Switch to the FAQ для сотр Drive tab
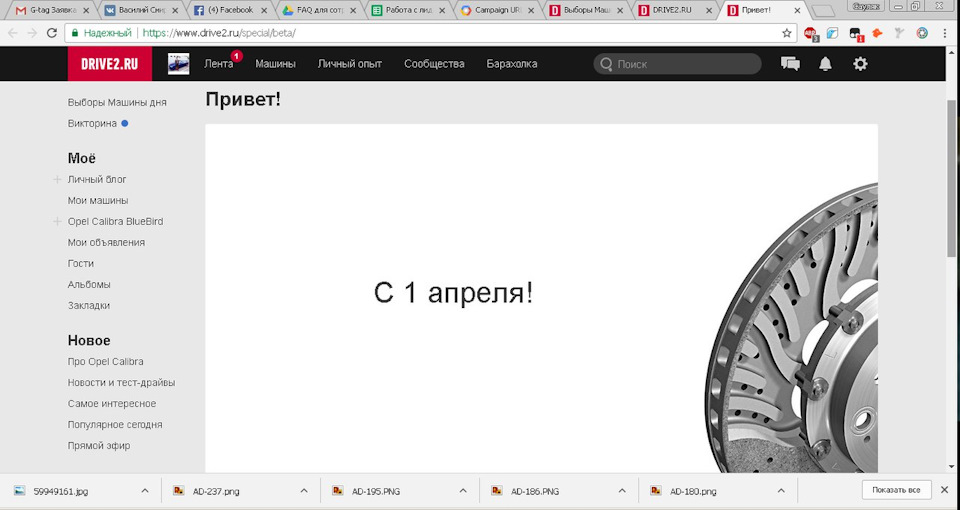The height and width of the screenshot is (510, 960). click(320, 10)
